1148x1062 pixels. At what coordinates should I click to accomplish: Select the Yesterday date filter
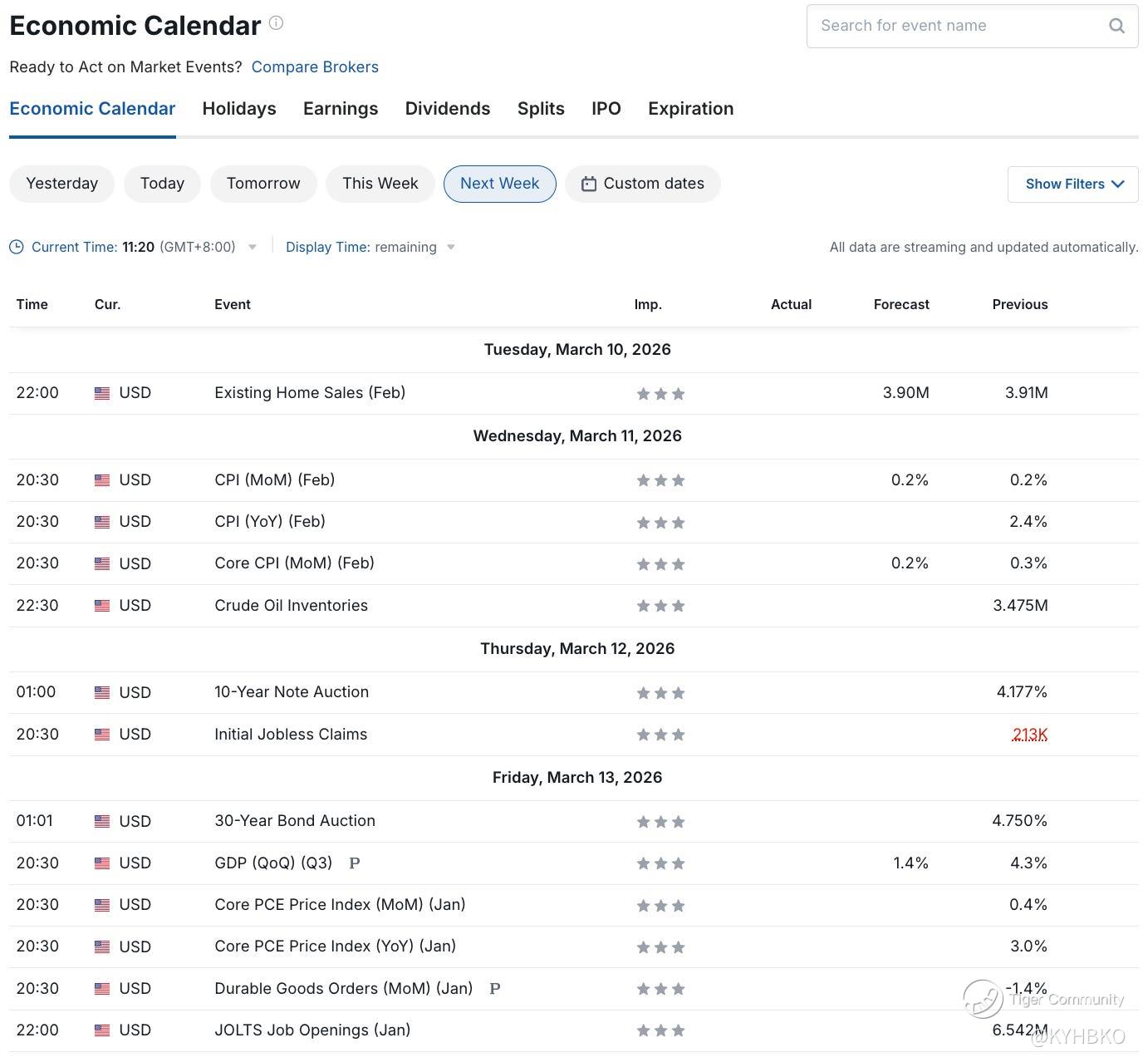pyautogui.click(x=61, y=184)
